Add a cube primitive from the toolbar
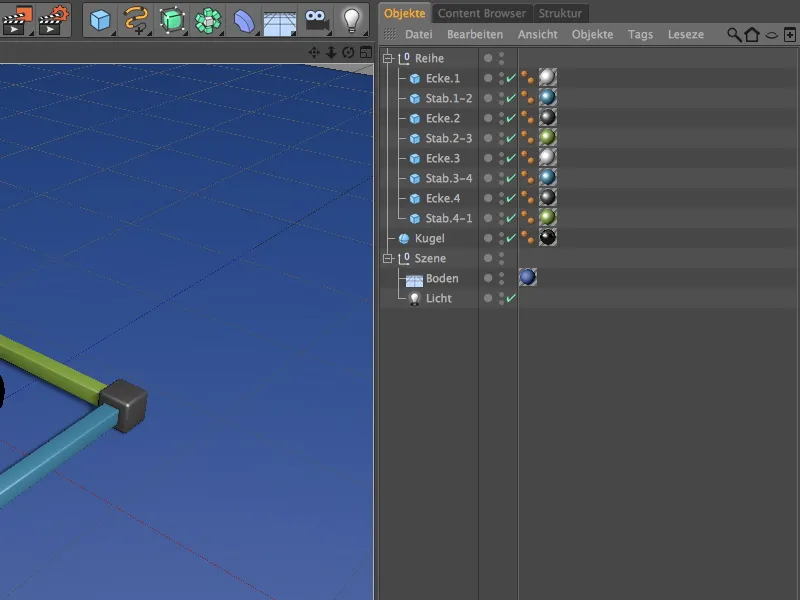 [100, 19]
